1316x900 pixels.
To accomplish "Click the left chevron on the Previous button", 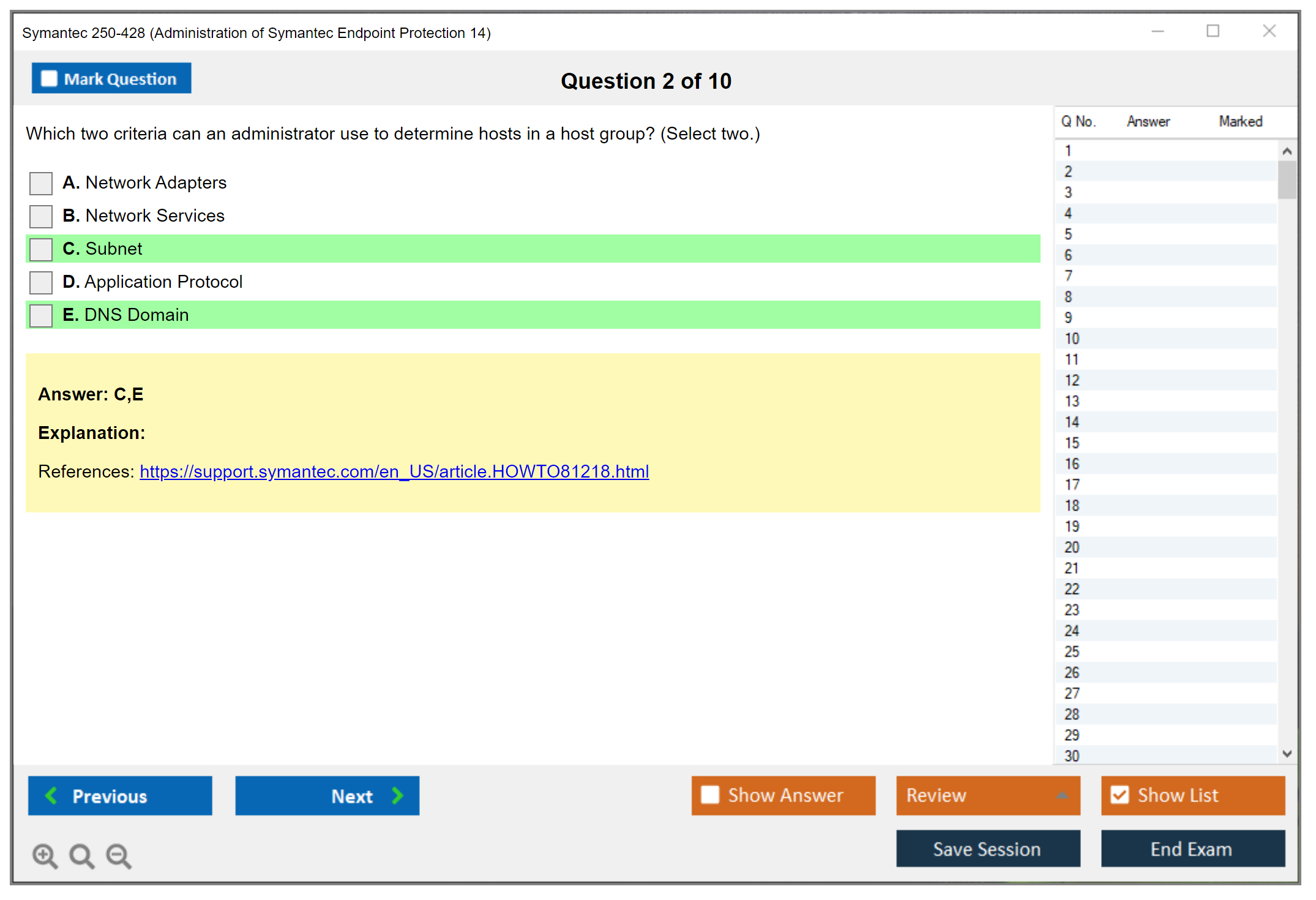I will 51,795.
